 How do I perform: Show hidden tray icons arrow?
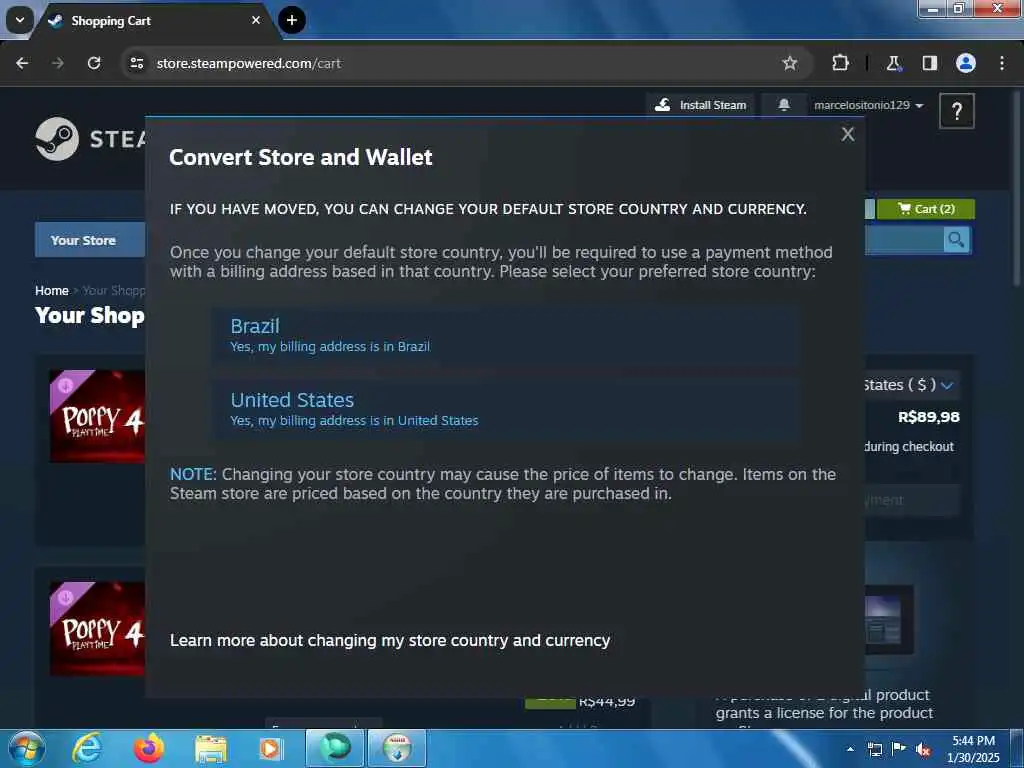[x=850, y=749]
